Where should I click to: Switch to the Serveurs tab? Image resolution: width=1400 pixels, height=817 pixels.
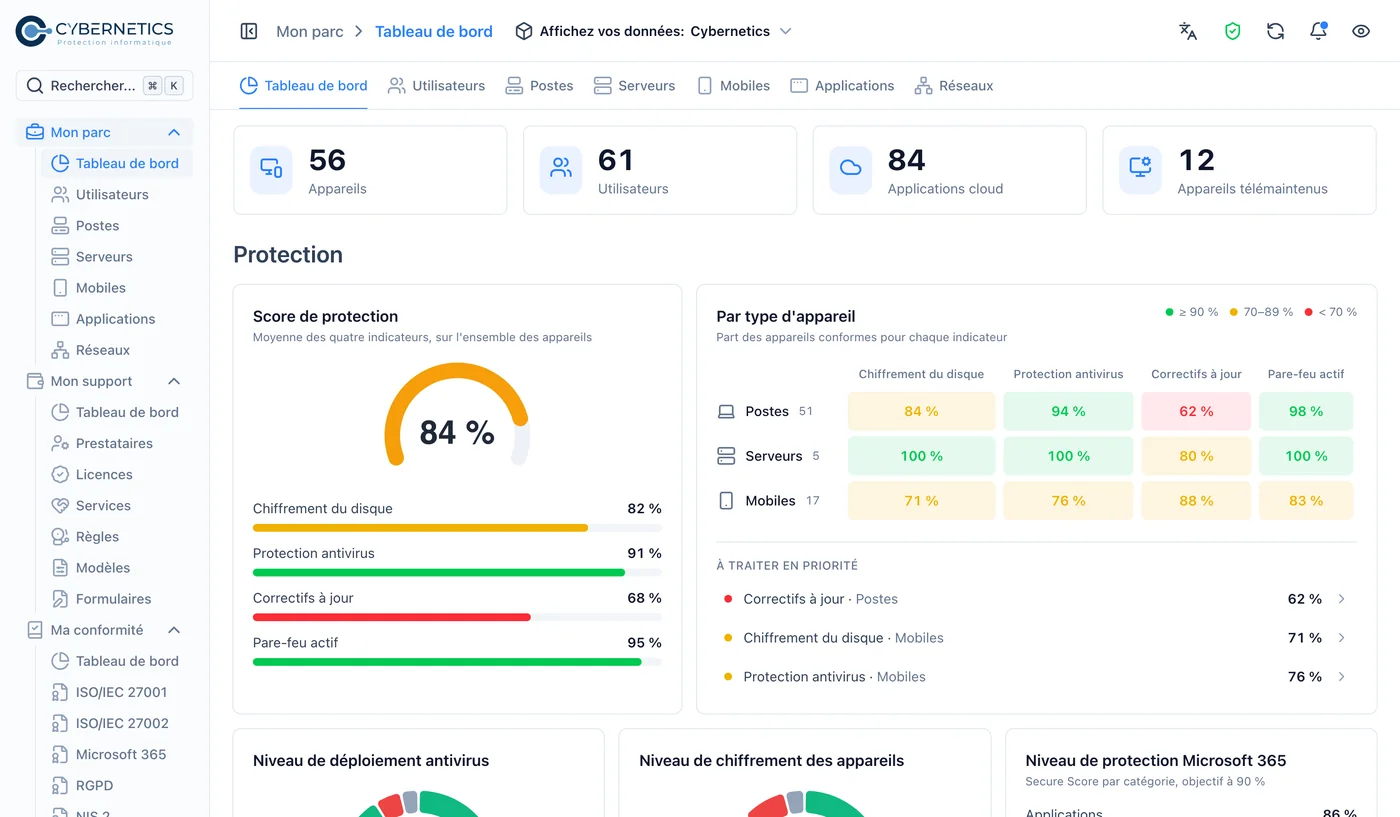(635, 86)
